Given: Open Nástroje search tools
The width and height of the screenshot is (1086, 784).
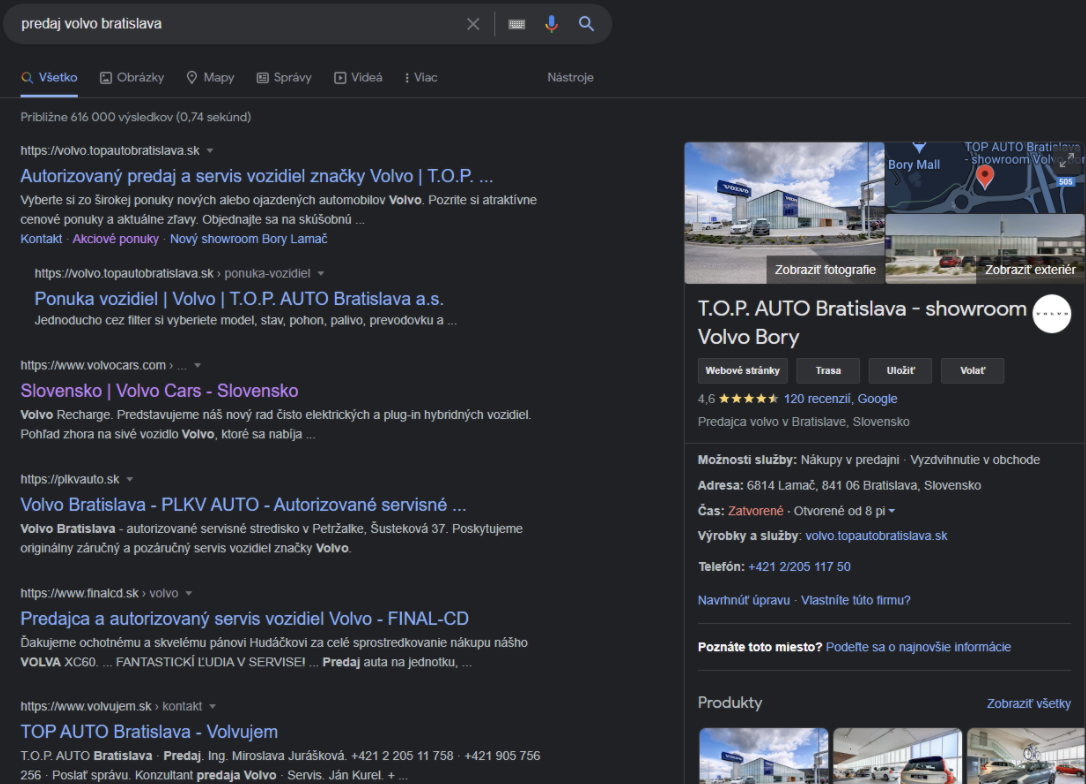Looking at the screenshot, I should (570, 78).
